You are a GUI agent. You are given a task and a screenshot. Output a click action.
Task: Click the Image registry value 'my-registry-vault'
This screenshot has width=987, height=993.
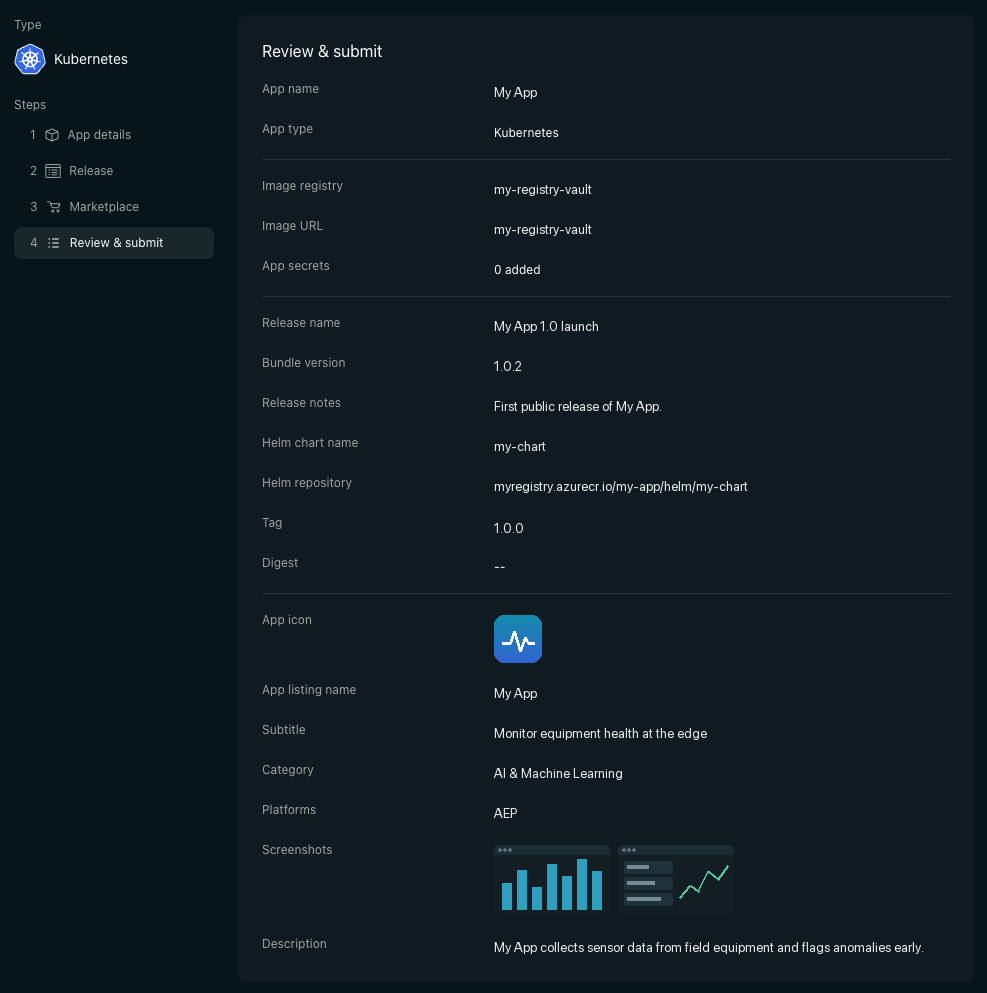[x=543, y=190]
